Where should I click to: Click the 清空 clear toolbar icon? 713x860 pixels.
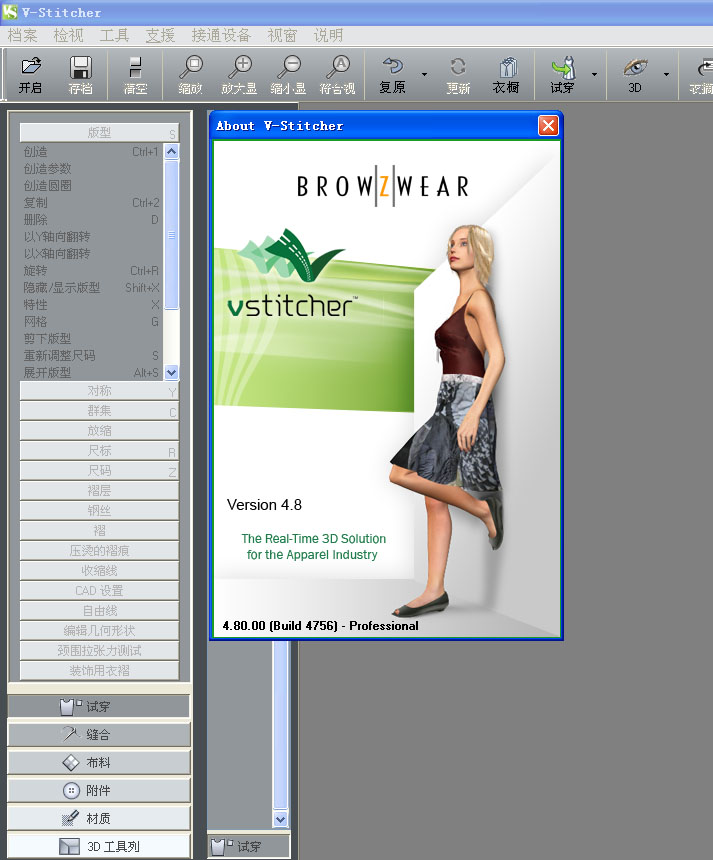coord(135,67)
